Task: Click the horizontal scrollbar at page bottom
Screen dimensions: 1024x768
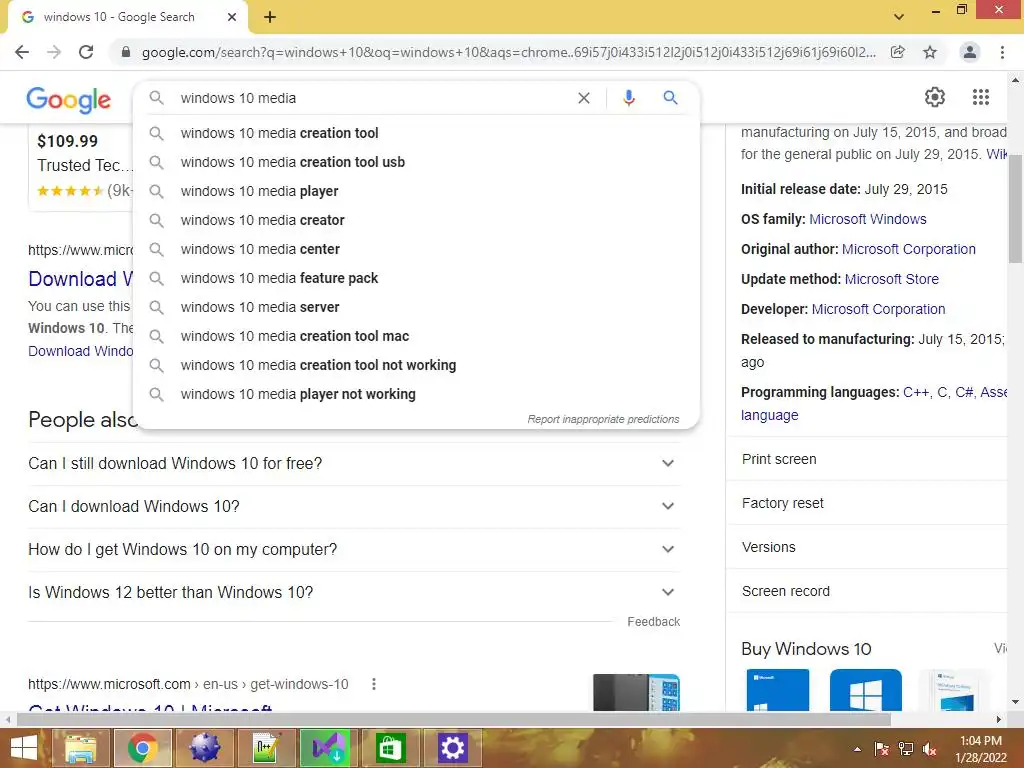Action: coord(454,719)
